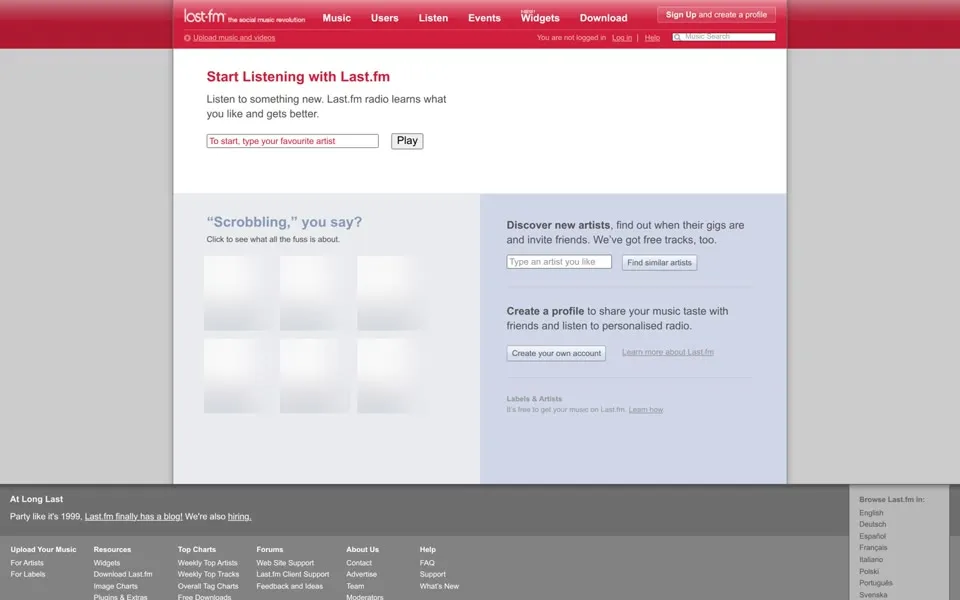Screen dimensions: 960x600
Task: Click the hiring link
Action: [x=239, y=517]
